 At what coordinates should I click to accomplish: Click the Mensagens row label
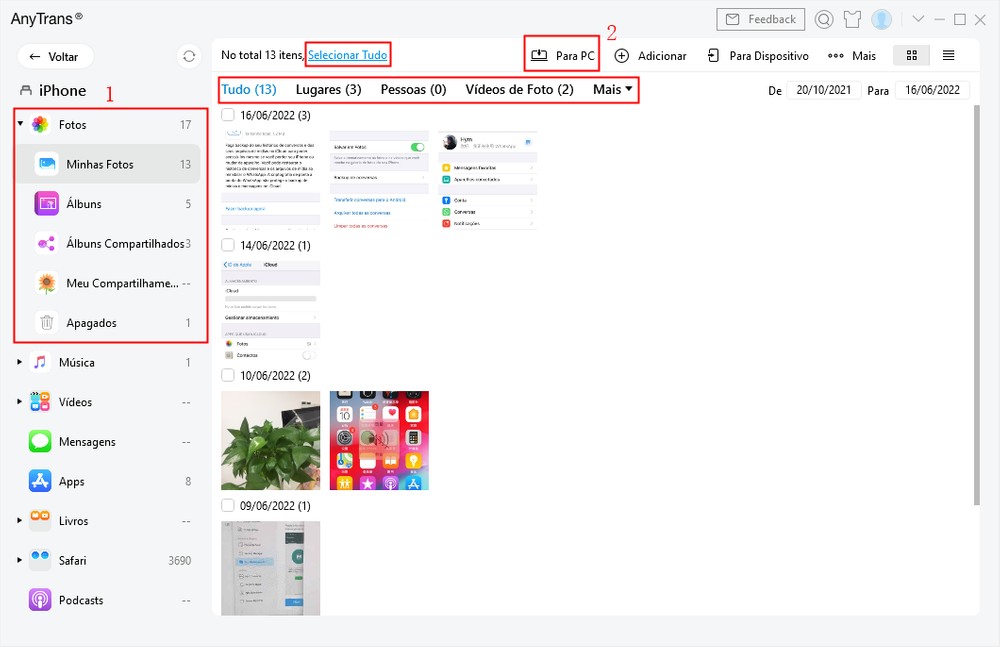(87, 442)
